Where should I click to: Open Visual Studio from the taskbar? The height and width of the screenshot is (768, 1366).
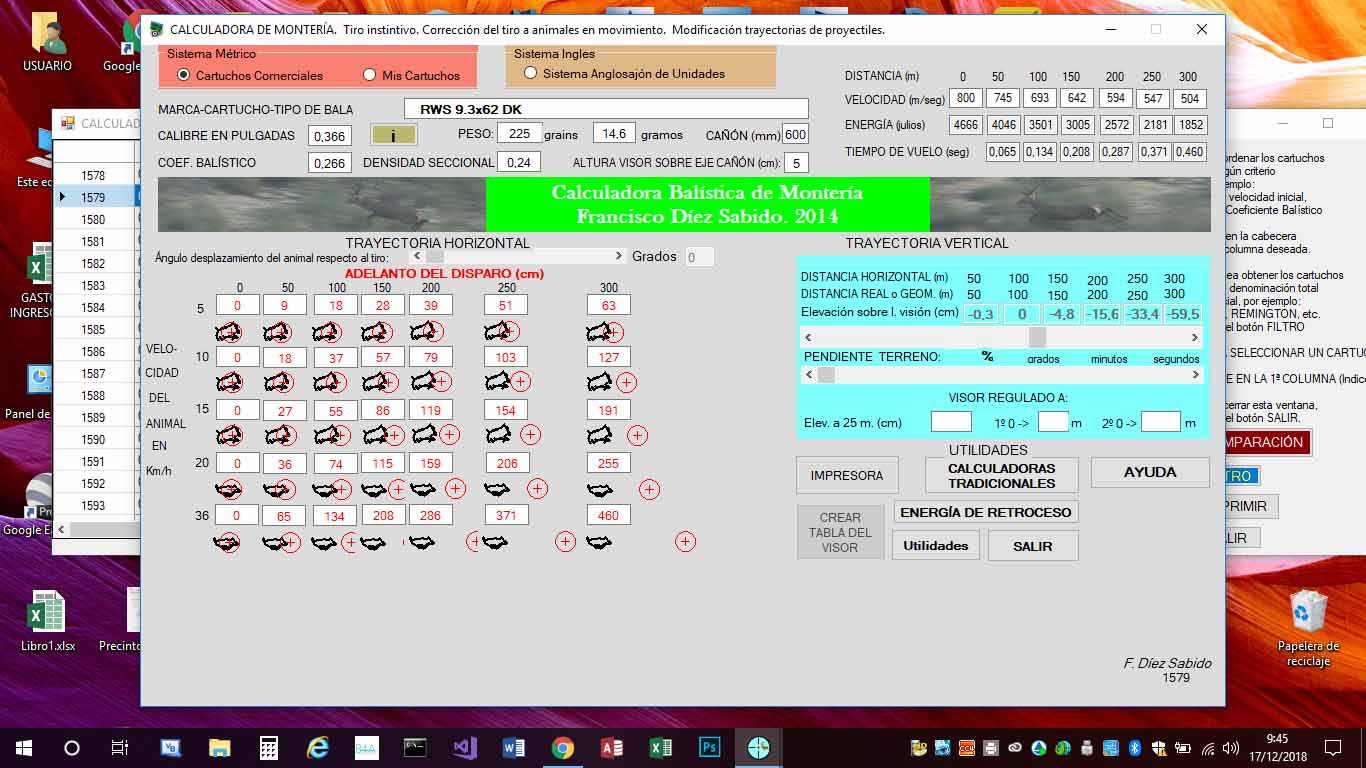465,747
